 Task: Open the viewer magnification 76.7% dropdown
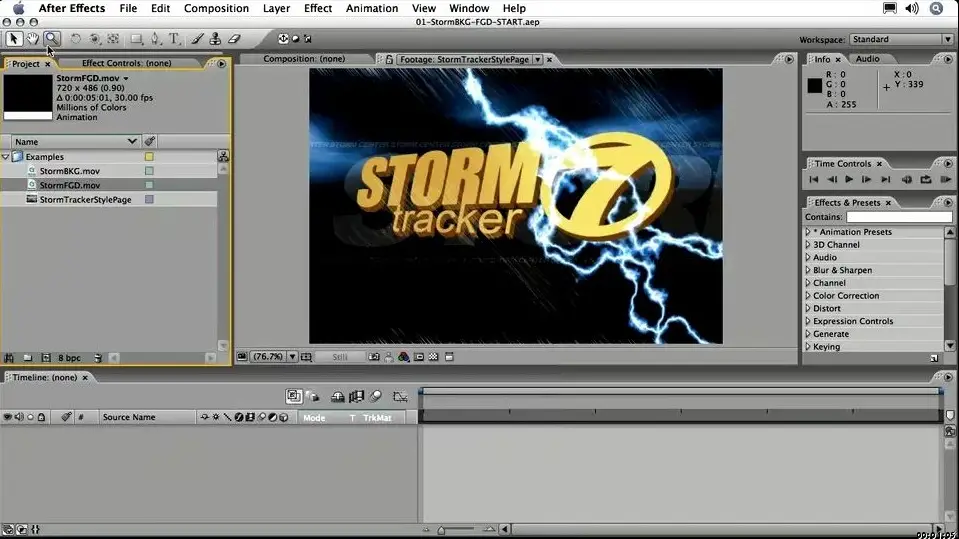coord(274,357)
